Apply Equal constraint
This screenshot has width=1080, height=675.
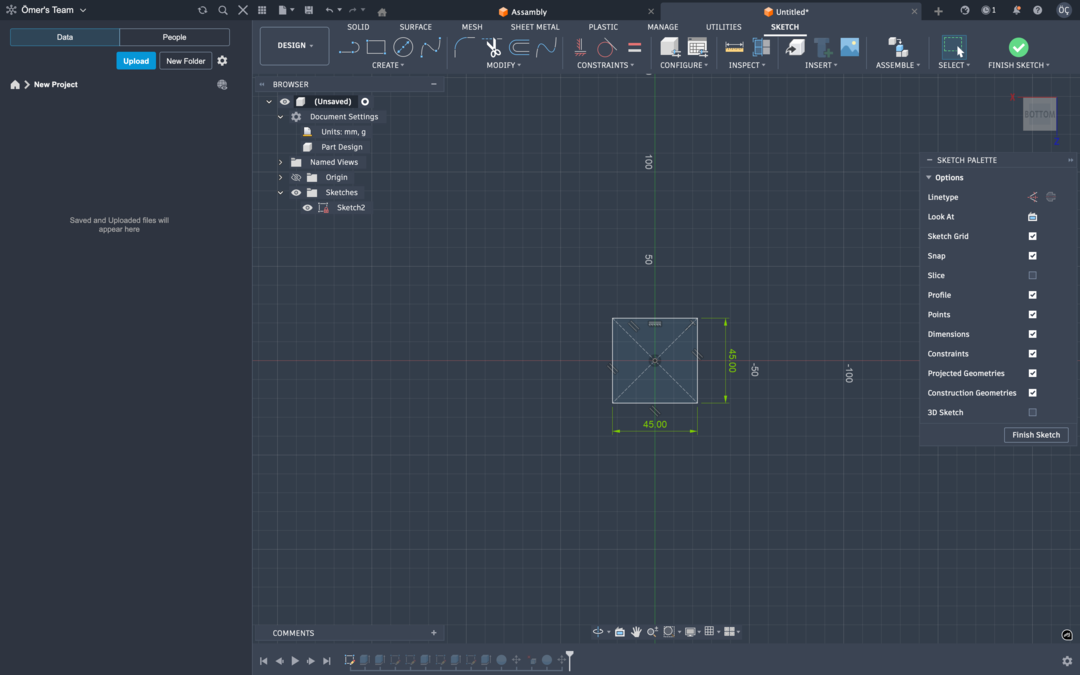point(634,47)
